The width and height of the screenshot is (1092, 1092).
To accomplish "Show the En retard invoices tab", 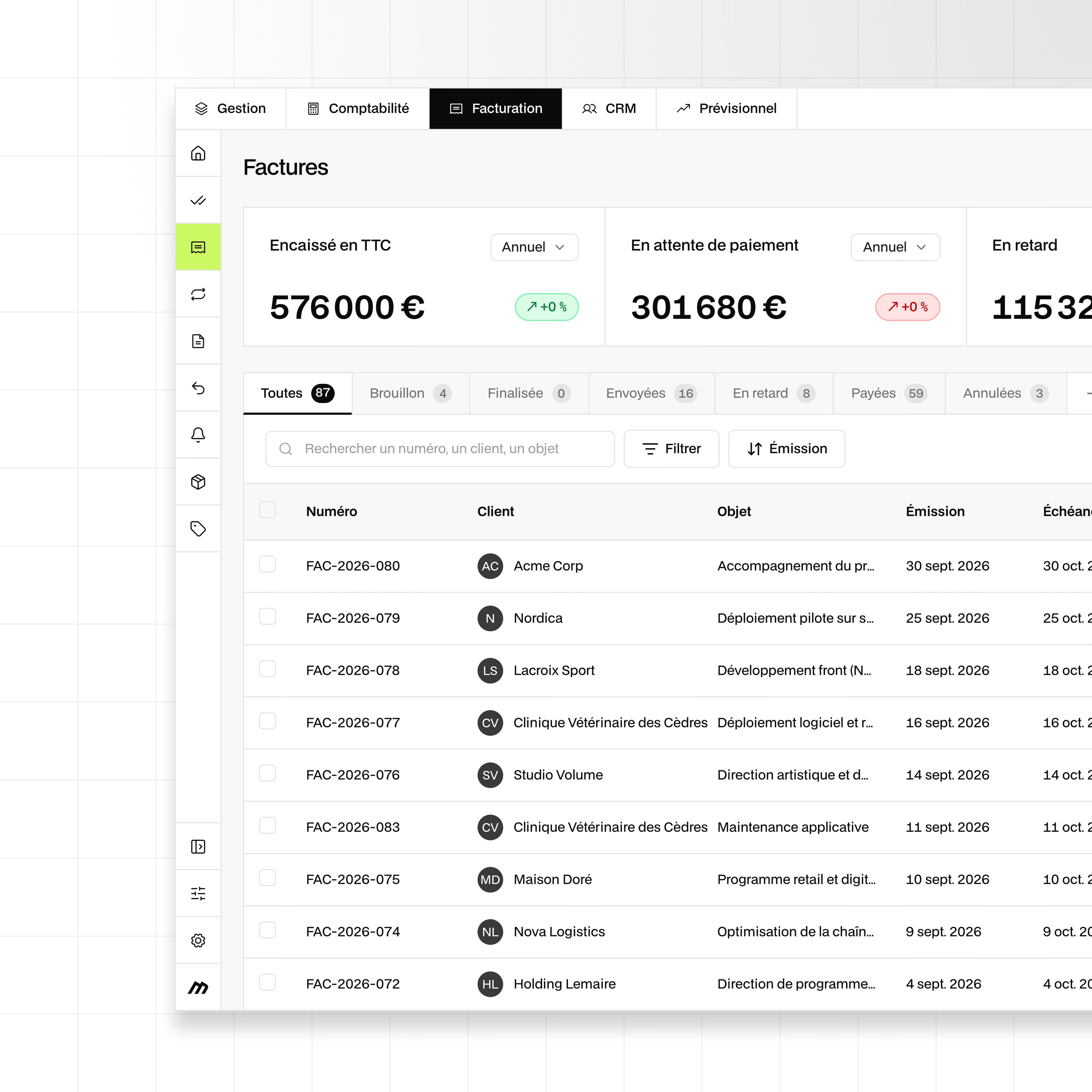I will 773,393.
